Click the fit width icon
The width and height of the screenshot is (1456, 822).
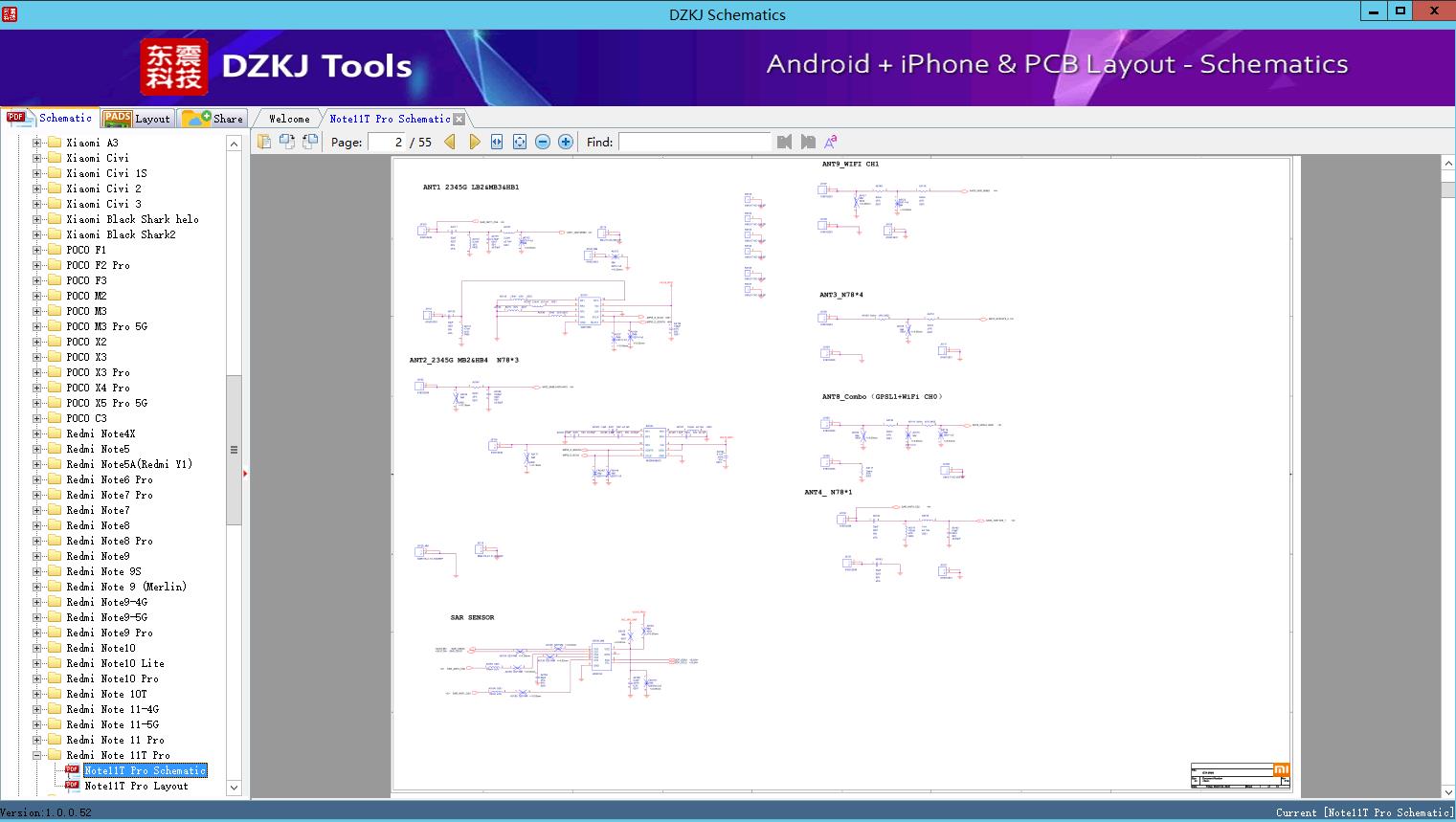[497, 142]
